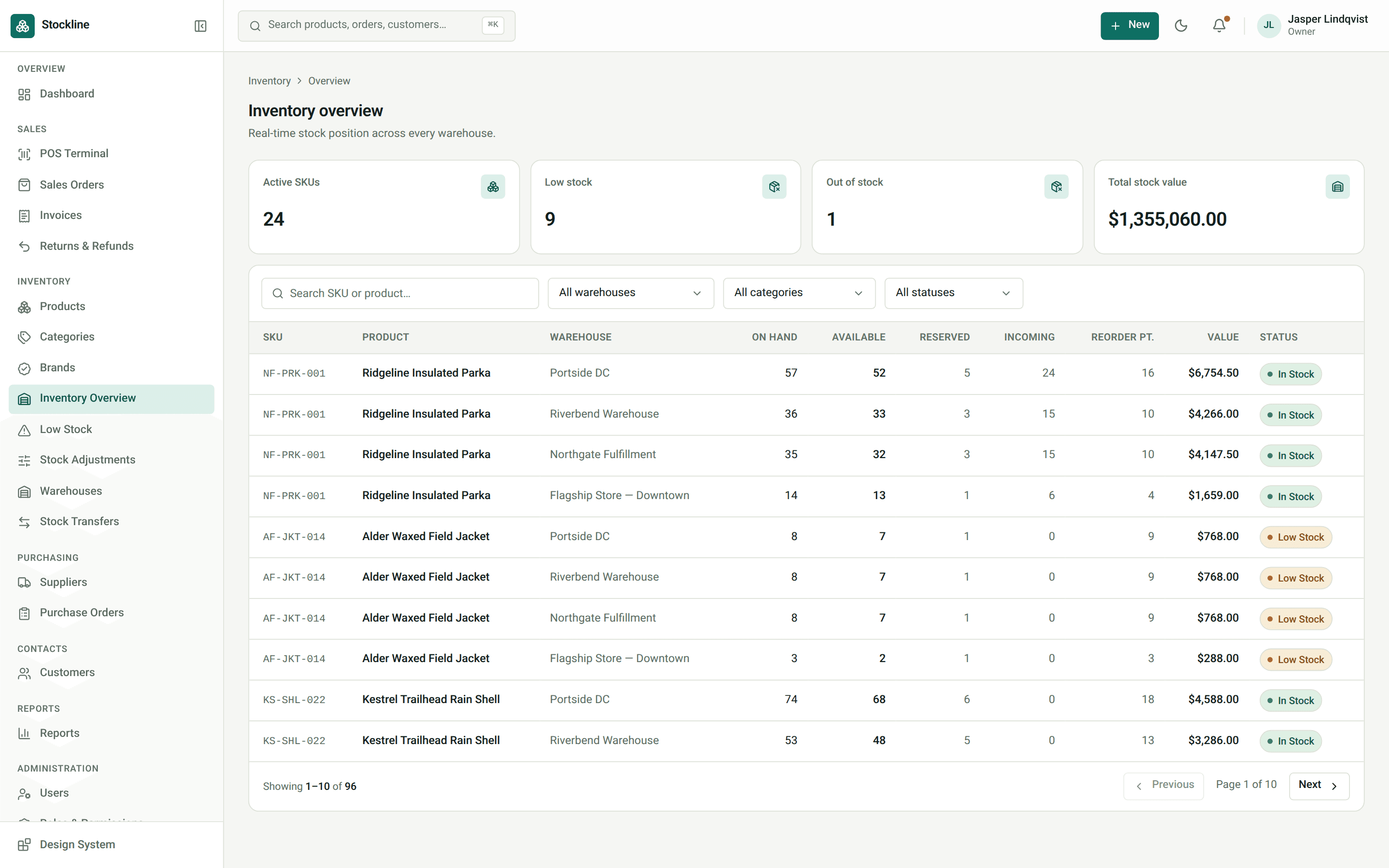Click the Suppliers truck icon
Screen dimensions: 1389x868
(24, 583)
